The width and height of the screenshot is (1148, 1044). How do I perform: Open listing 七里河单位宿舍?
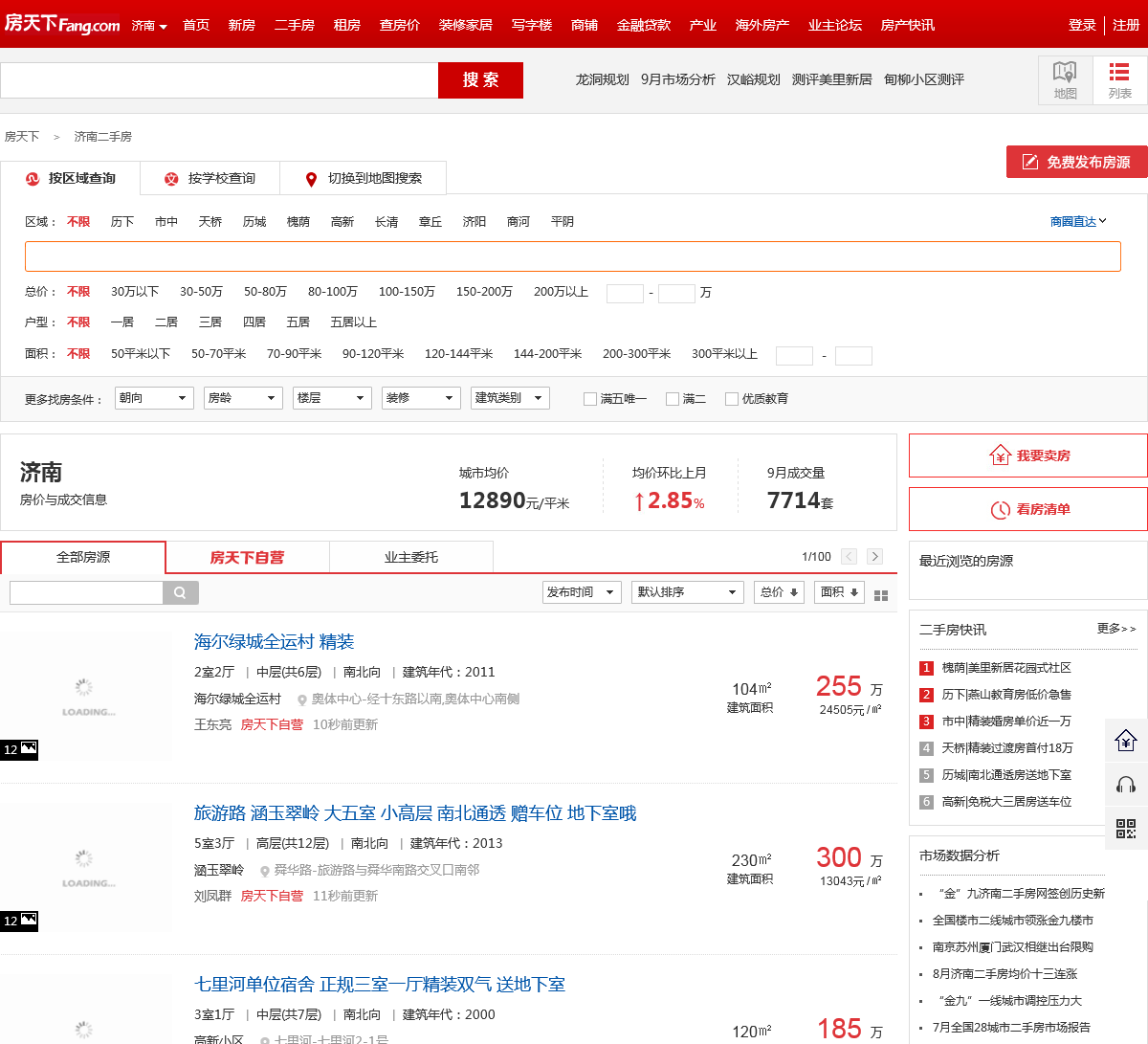380,984
